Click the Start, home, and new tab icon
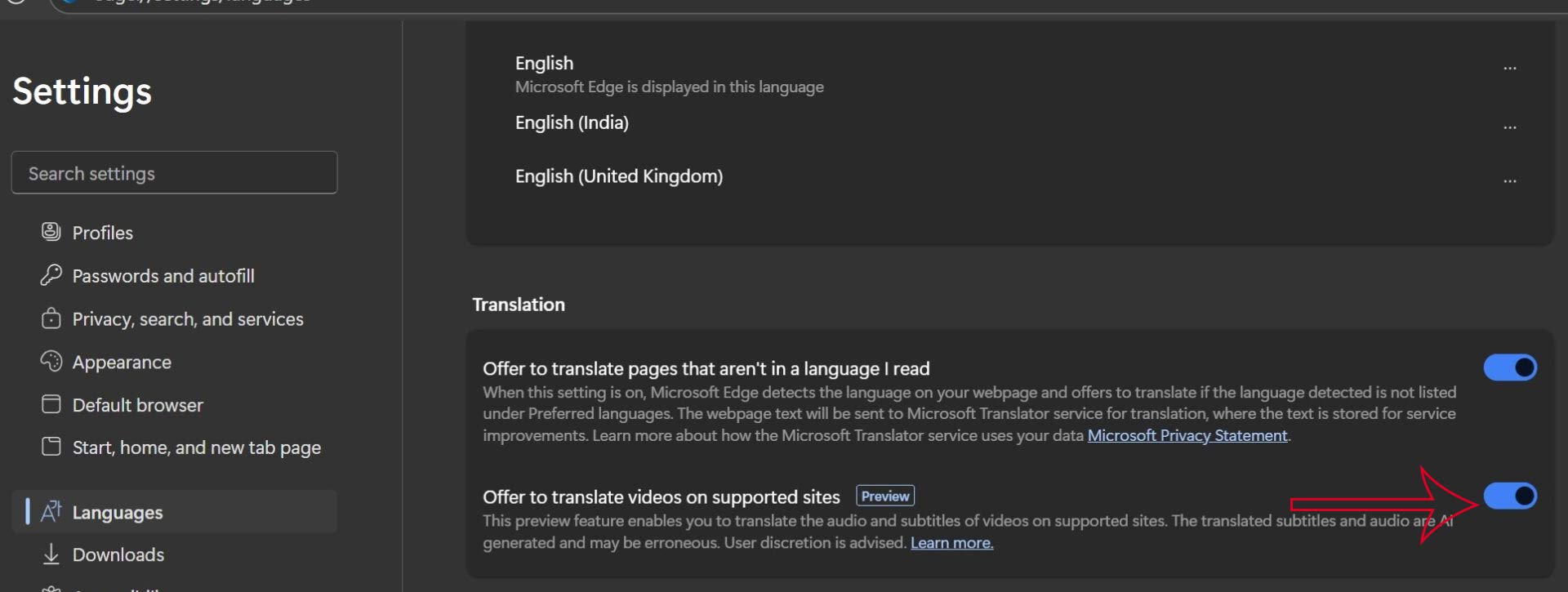This screenshot has width=1568, height=592. click(x=51, y=447)
